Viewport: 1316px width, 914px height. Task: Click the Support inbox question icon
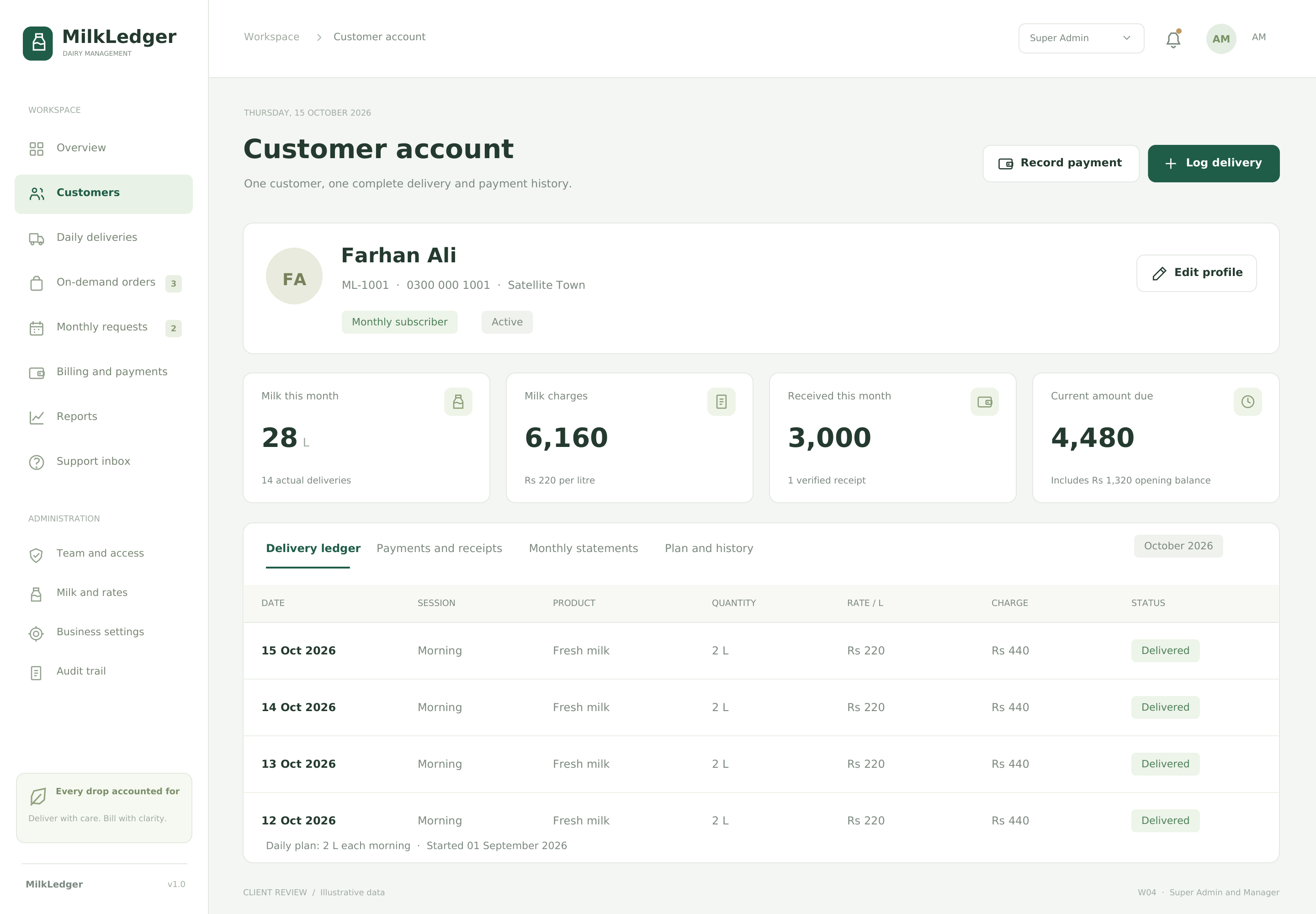37,462
